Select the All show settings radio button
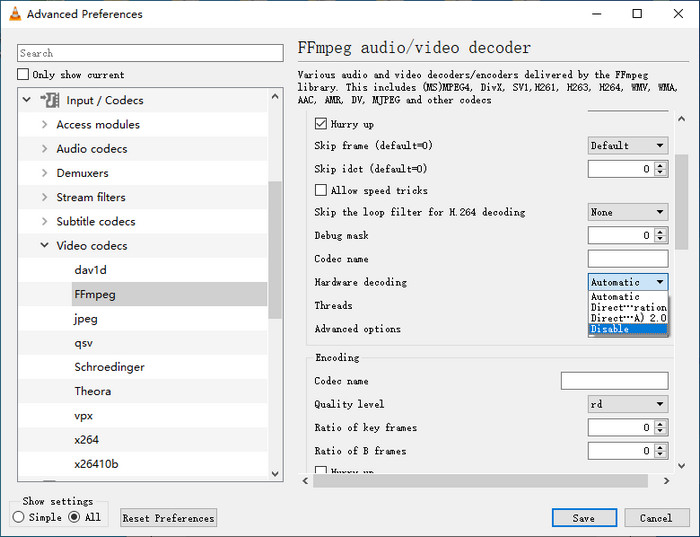This screenshot has width=700, height=537. click(74, 517)
